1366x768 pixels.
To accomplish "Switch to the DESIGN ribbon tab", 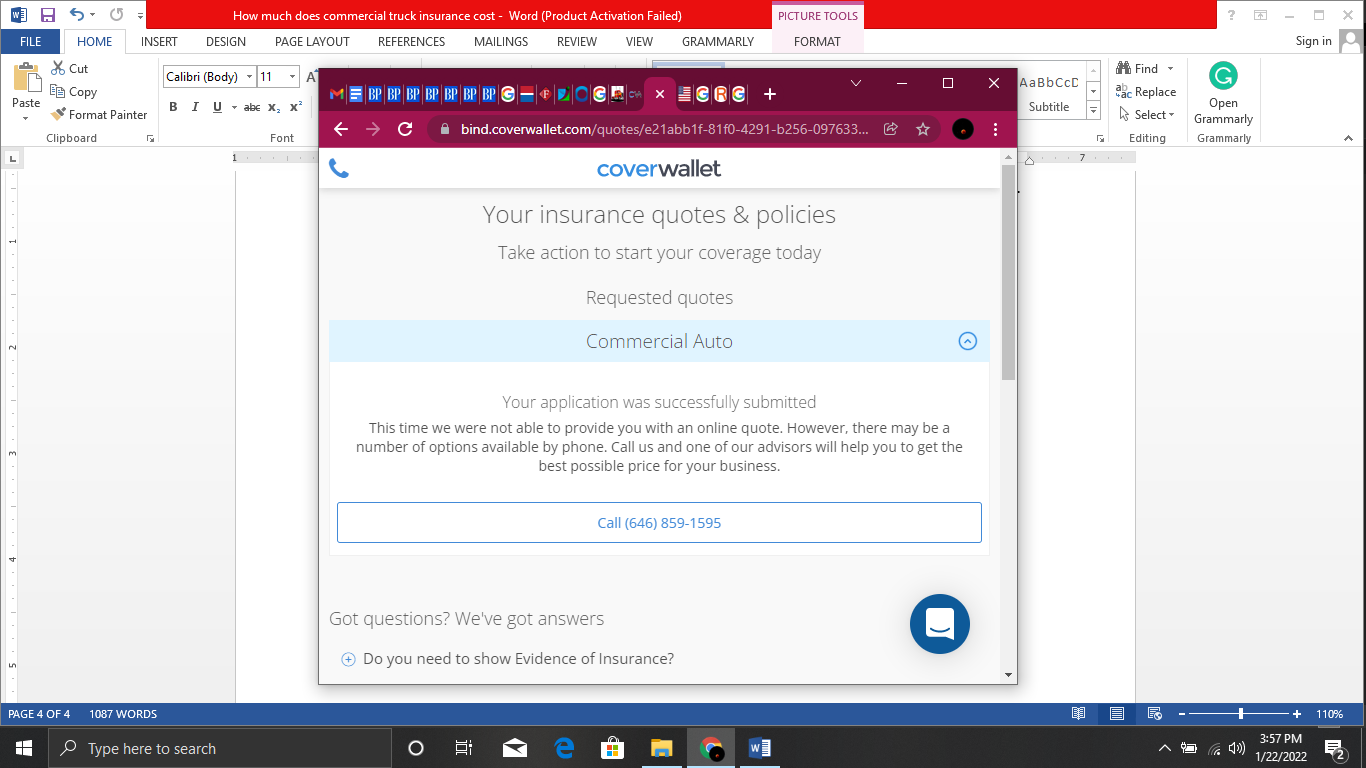I will (x=226, y=42).
